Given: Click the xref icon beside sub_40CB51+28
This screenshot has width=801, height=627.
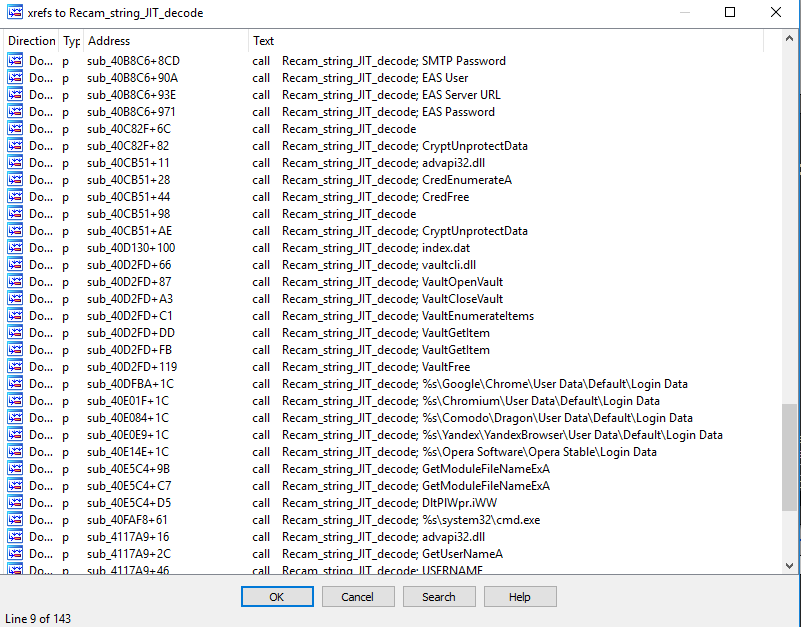Looking at the screenshot, I should pyautogui.click(x=15, y=179).
